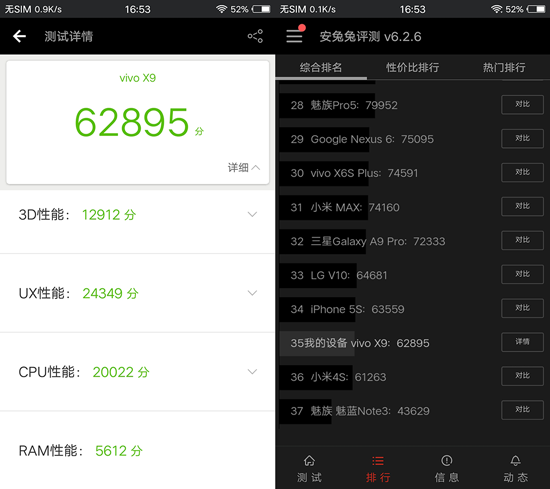Open the 信息 info icon
This screenshot has width=550, height=489.
(x=447, y=461)
